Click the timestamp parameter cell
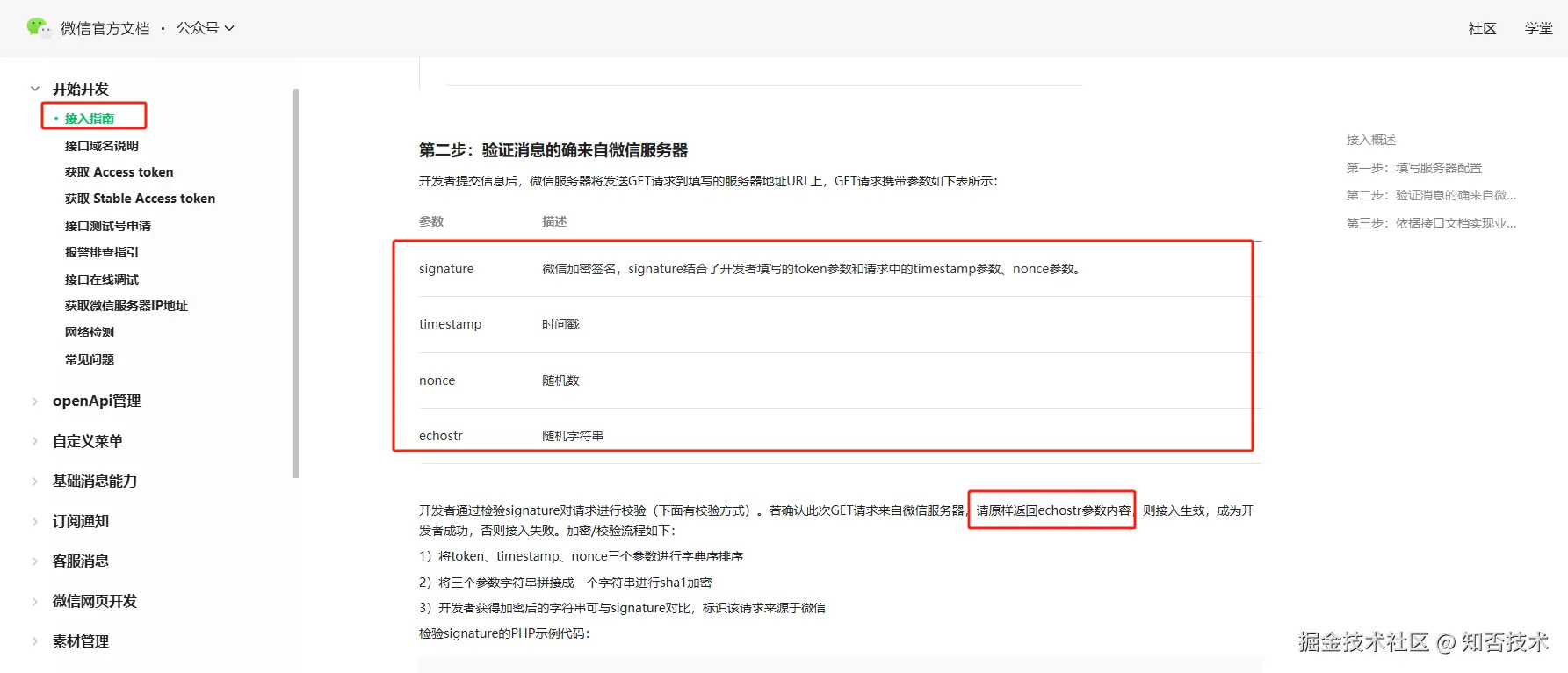 tap(451, 324)
